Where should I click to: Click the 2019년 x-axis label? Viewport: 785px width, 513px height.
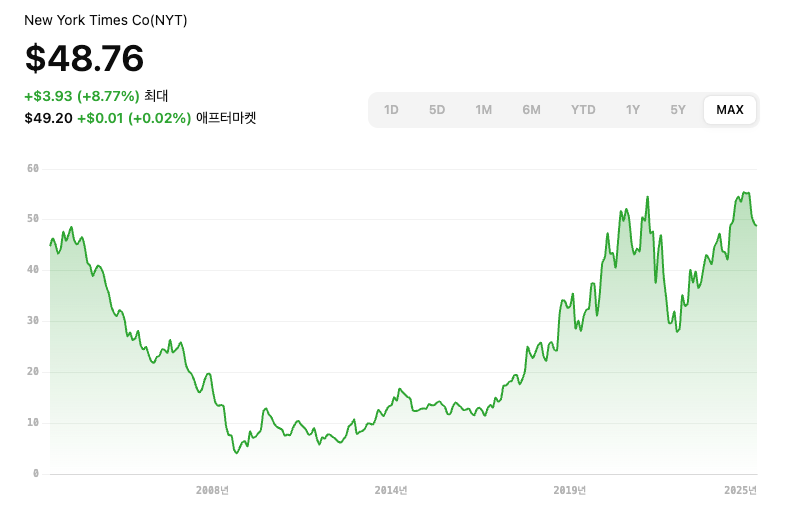(x=570, y=490)
